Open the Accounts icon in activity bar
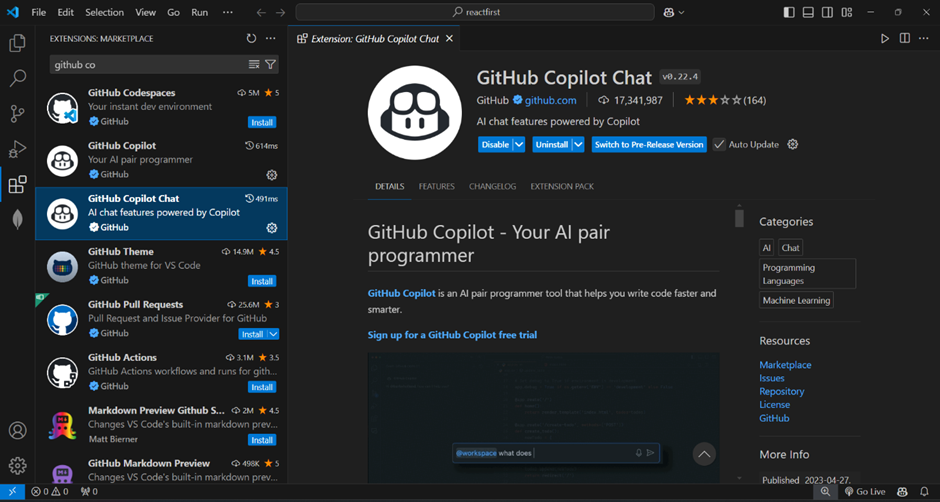The image size is (940, 502). coord(17,431)
